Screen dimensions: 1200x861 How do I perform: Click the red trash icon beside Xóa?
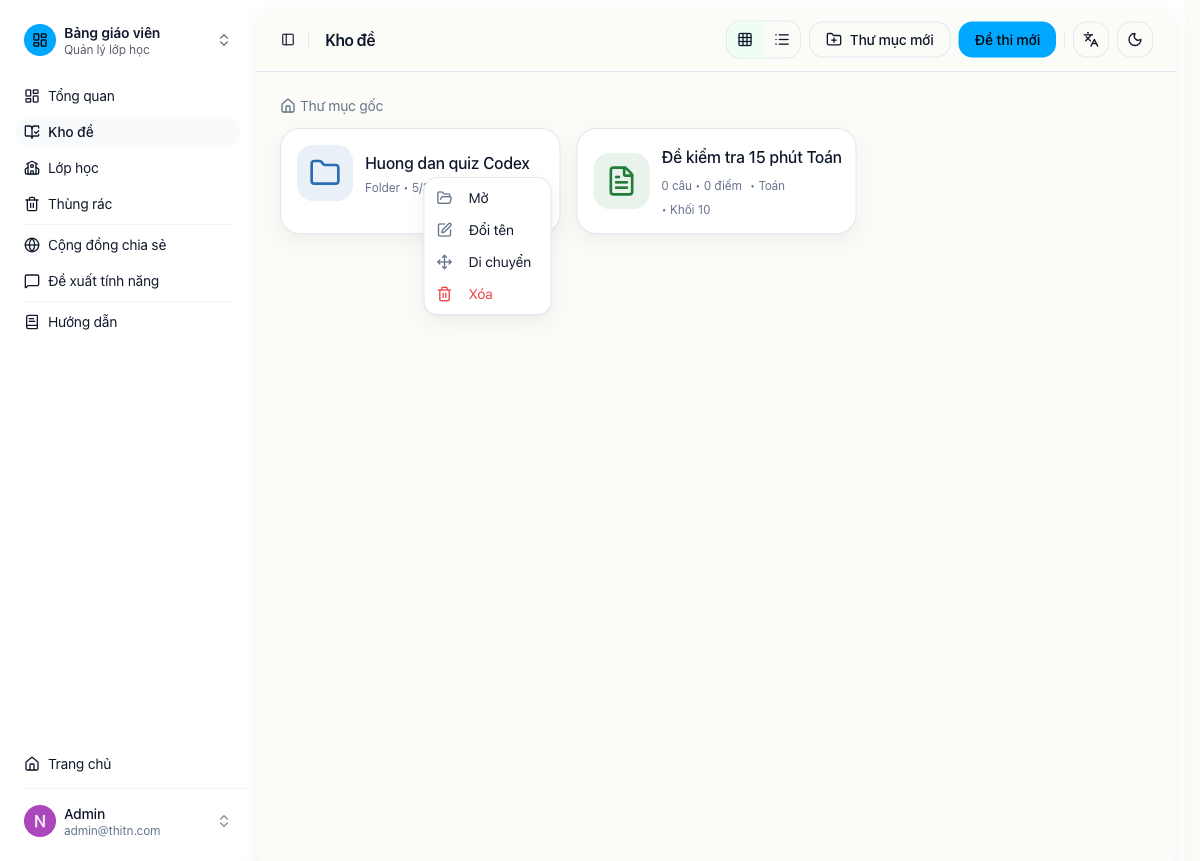tap(445, 294)
